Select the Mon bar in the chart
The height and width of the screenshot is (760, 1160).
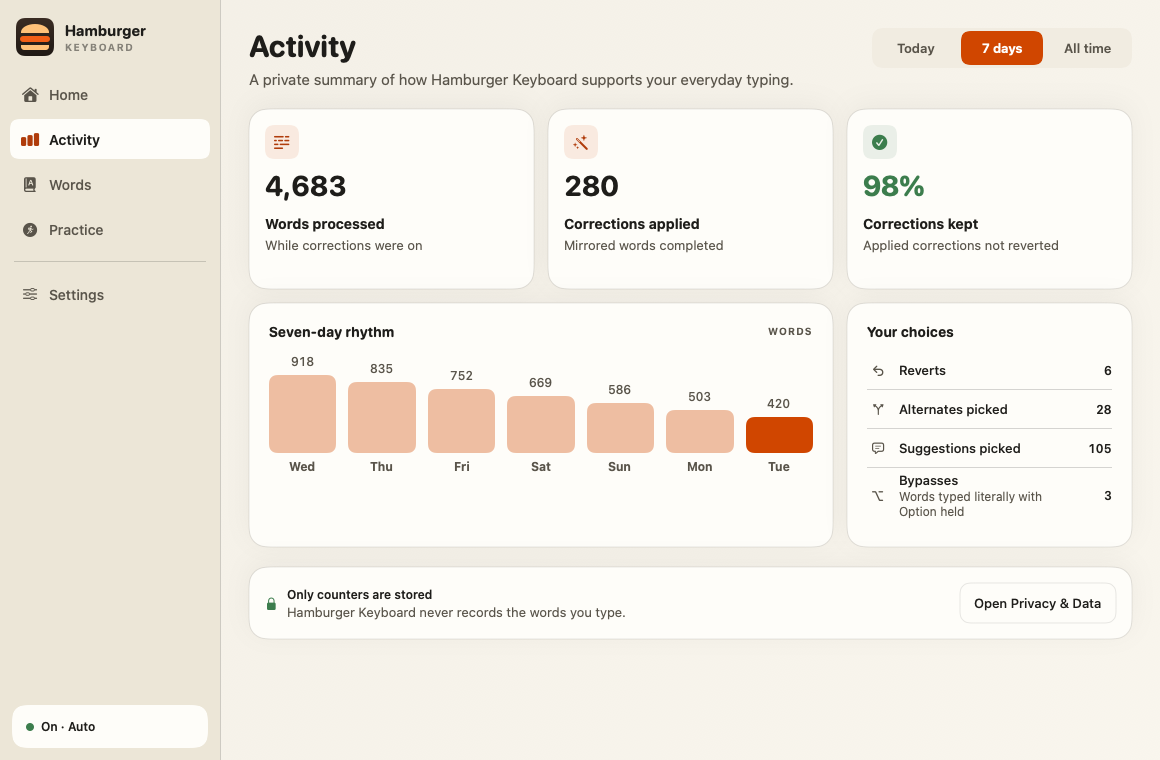tap(700, 431)
